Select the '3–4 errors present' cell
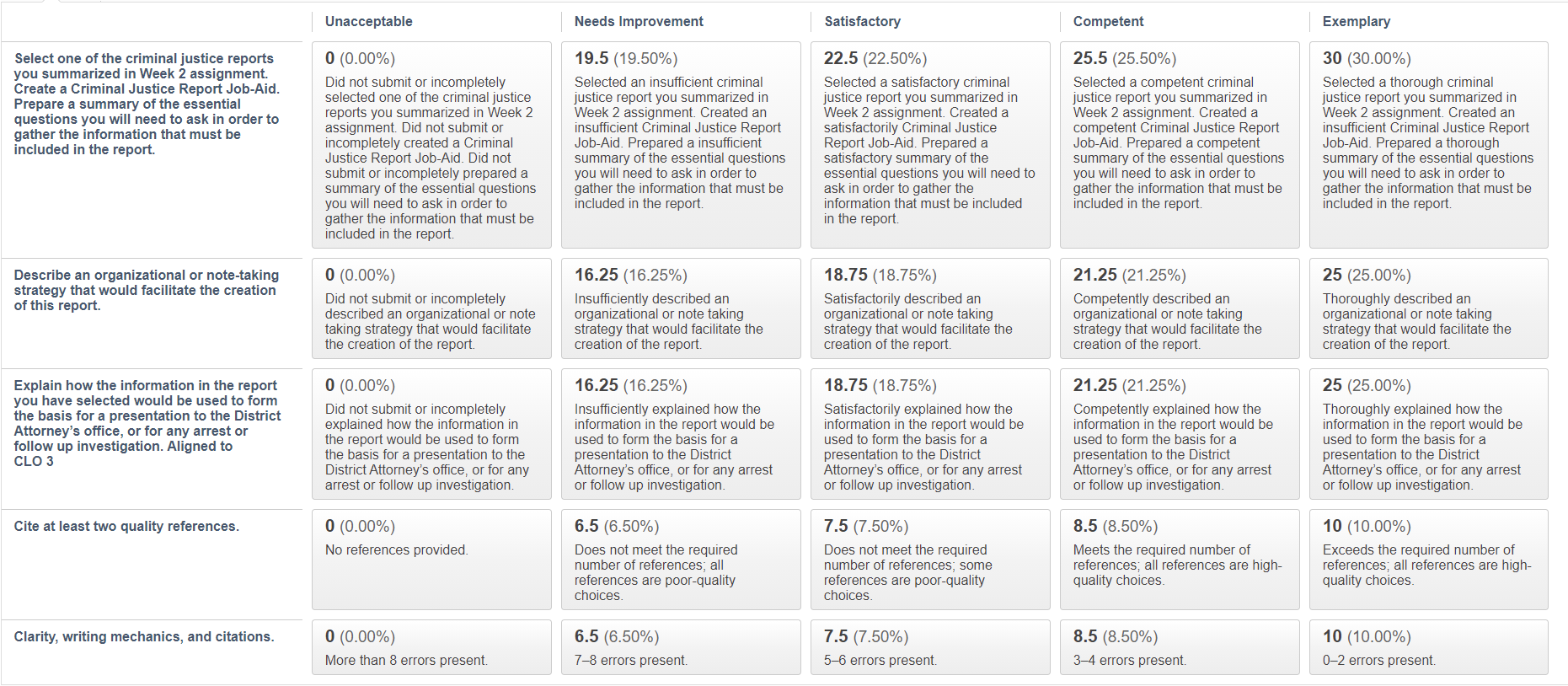This screenshot has height=686, width=1568. pos(1180,647)
